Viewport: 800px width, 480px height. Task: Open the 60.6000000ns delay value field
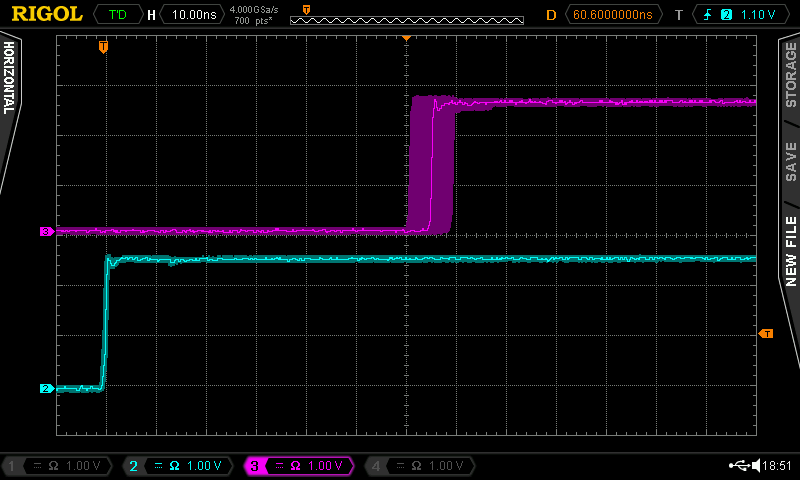click(612, 15)
